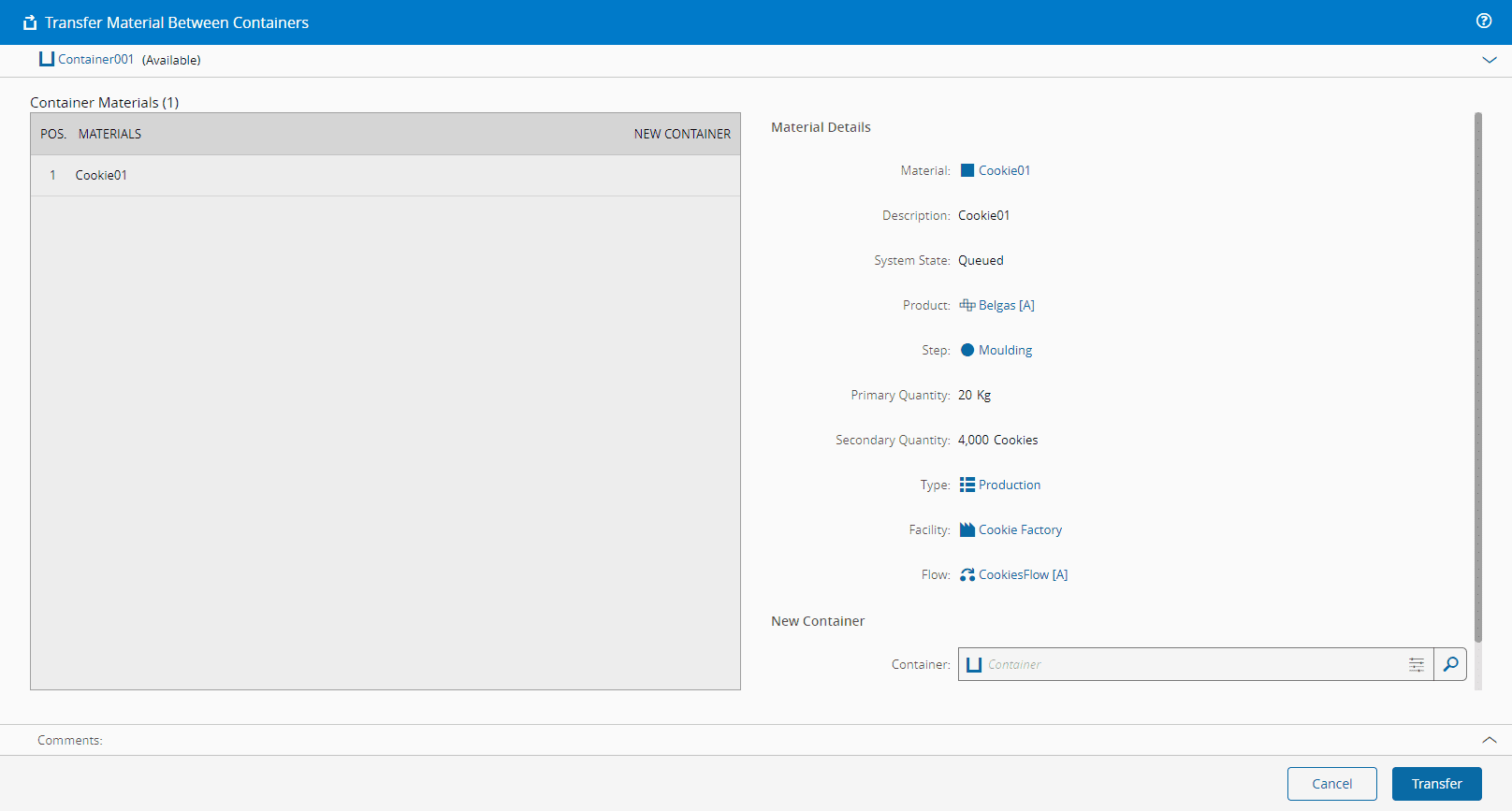Open container filter options icon
The height and width of the screenshot is (811, 1512).
pyautogui.click(x=1417, y=664)
